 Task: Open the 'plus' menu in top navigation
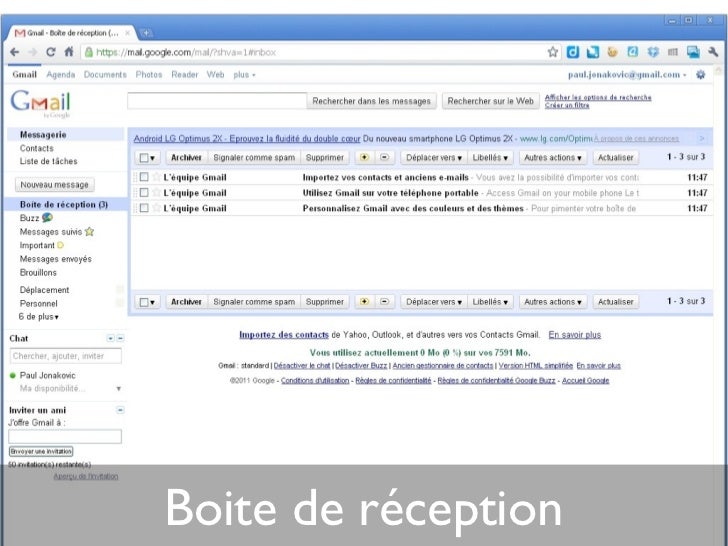[244, 75]
